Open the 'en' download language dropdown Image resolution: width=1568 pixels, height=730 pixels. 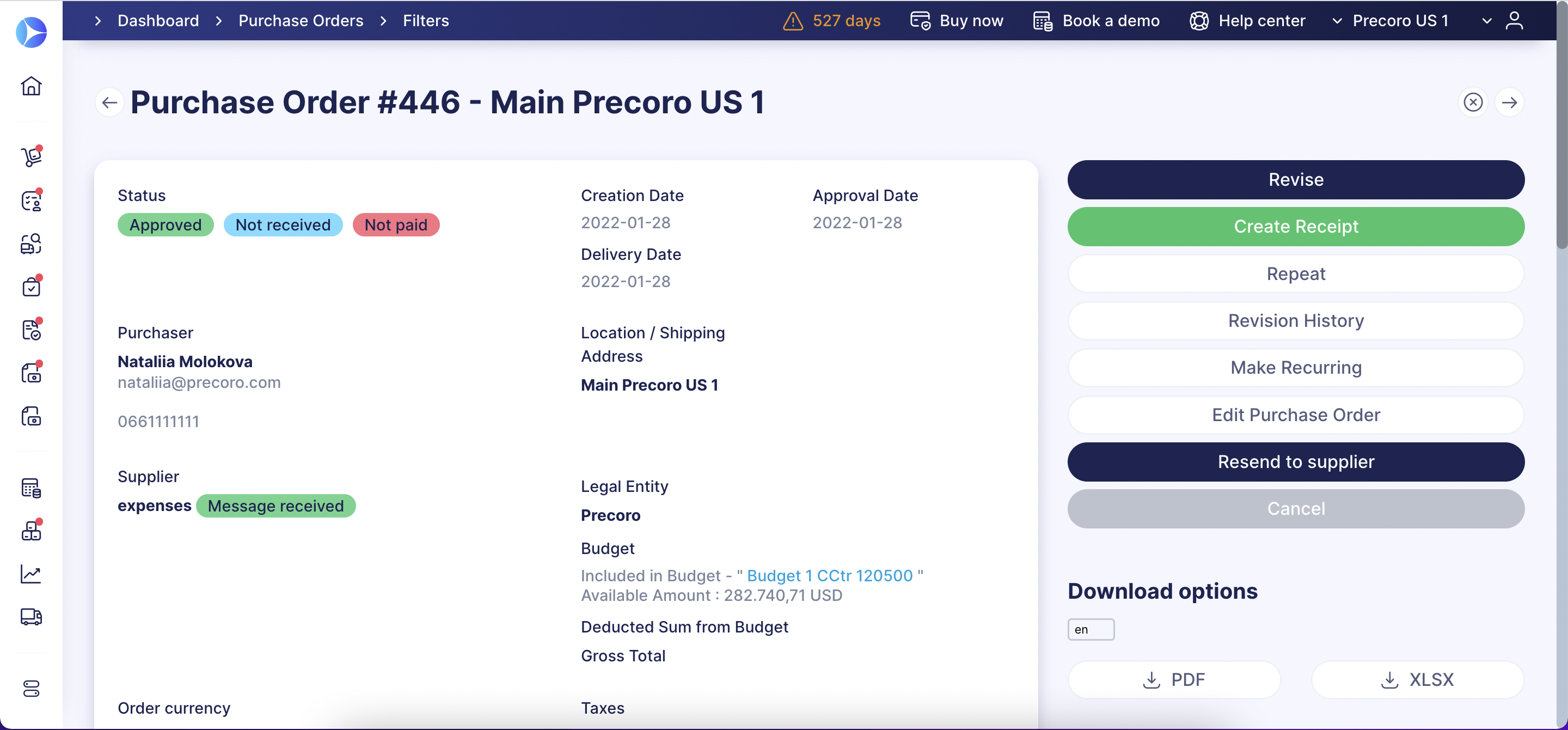click(x=1091, y=630)
